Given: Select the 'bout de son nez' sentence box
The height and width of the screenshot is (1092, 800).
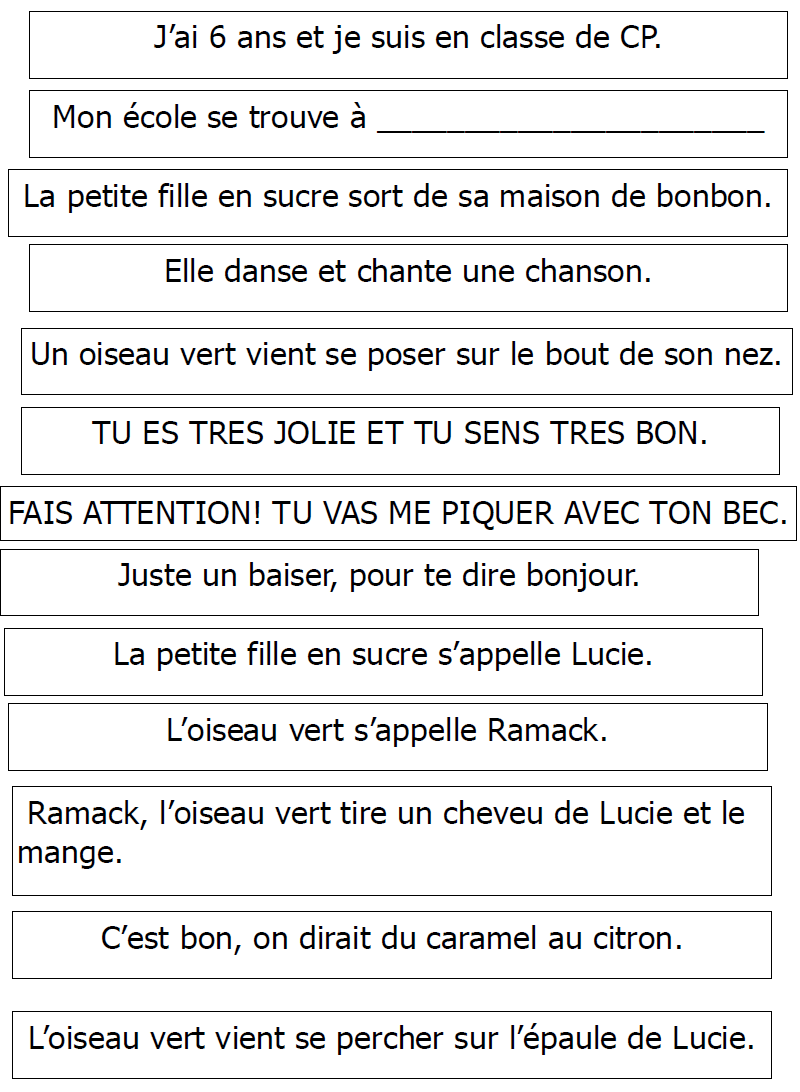Looking at the screenshot, I should click(x=406, y=355).
